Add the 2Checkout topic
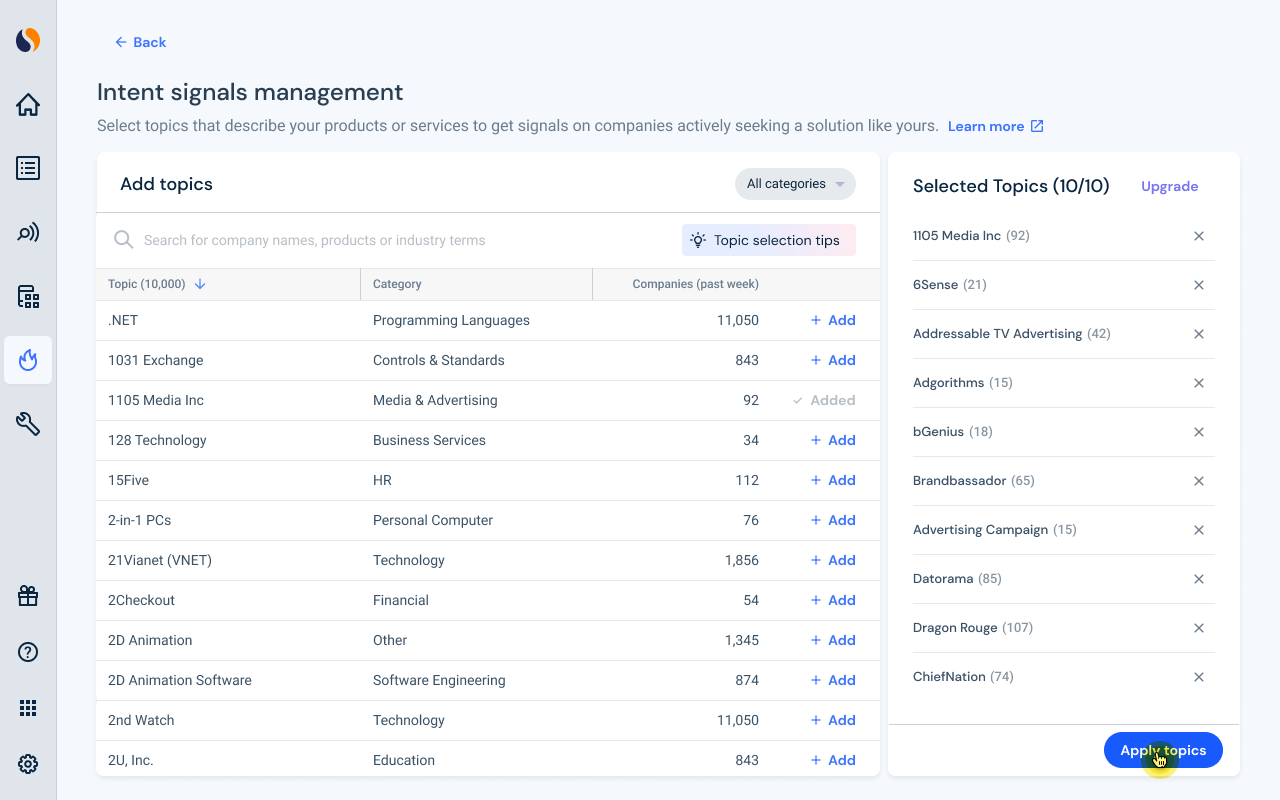This screenshot has height=800, width=1280. click(833, 600)
